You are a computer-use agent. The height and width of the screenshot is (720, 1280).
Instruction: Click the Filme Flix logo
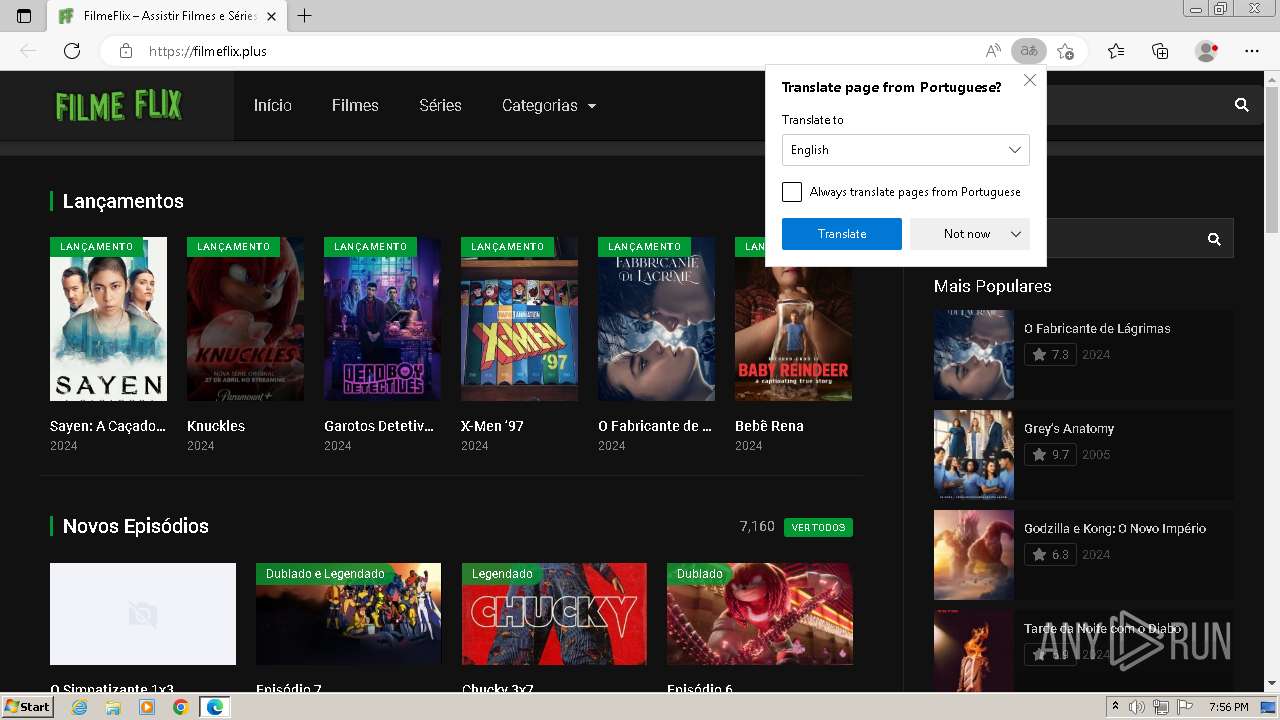(x=118, y=105)
